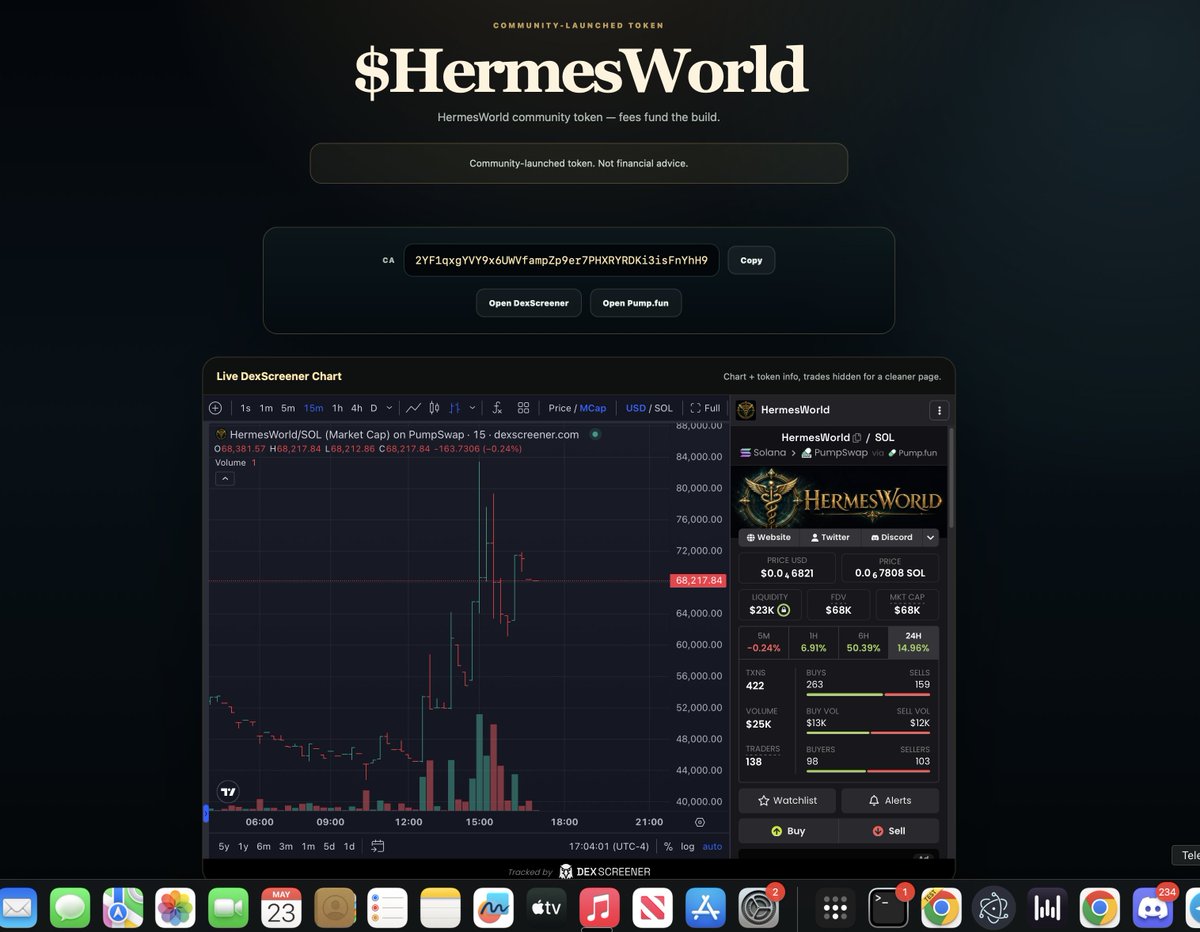This screenshot has width=1200, height=932.
Task: Open Launchpad grid icon in dock
Action: [x=835, y=907]
